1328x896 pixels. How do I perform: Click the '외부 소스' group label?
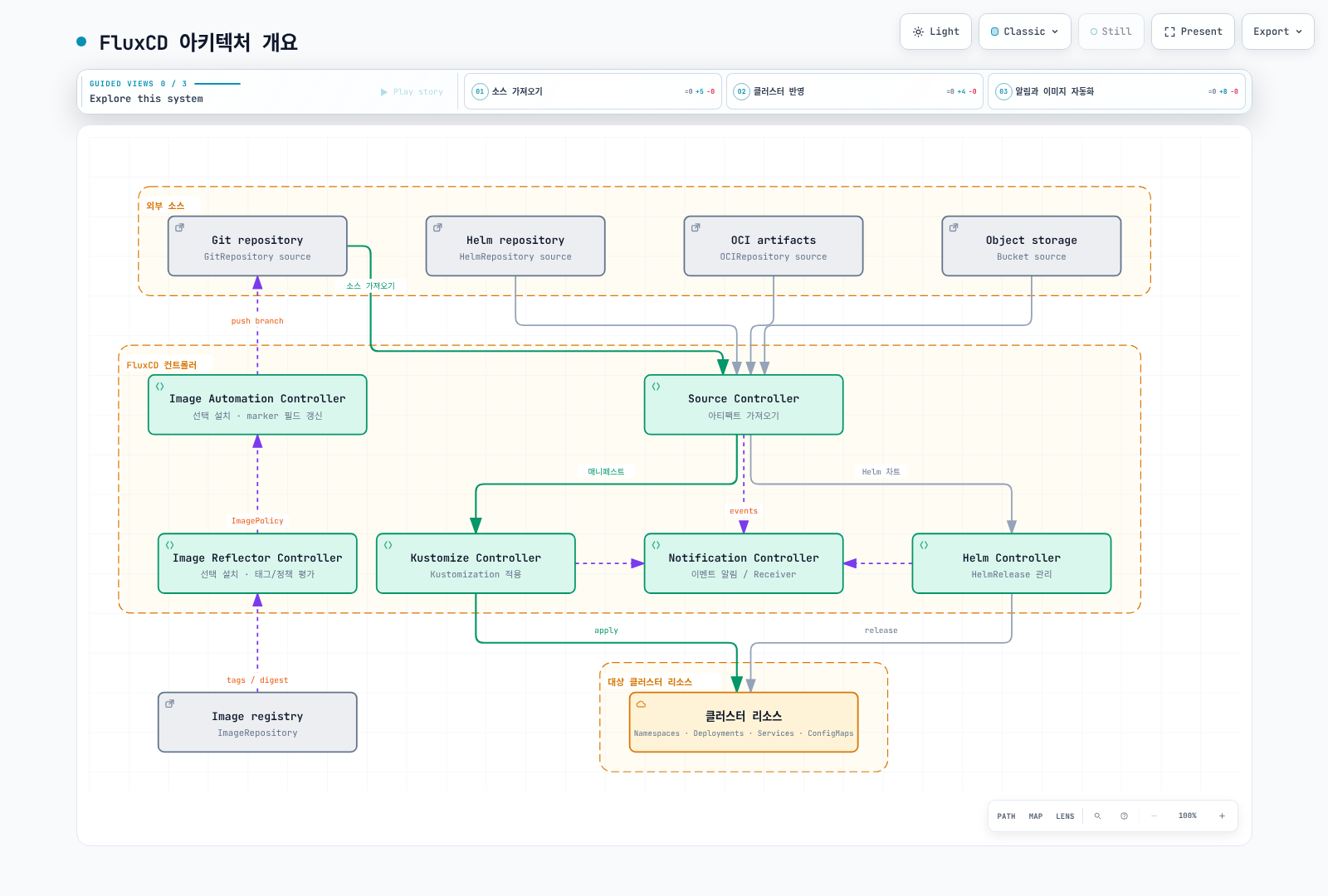[x=165, y=206]
